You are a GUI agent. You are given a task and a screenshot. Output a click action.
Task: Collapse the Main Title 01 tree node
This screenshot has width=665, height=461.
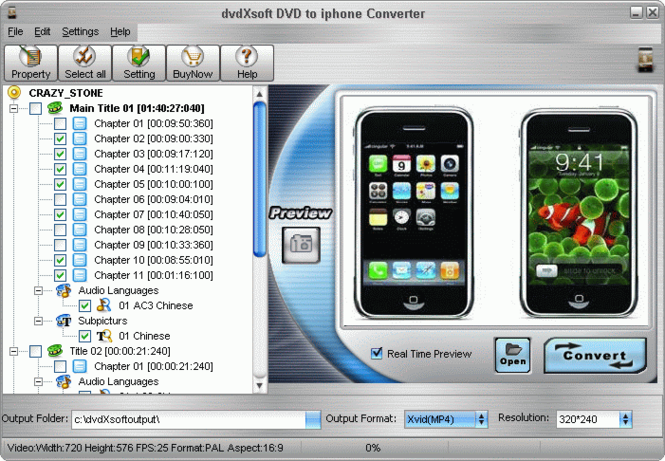14,109
